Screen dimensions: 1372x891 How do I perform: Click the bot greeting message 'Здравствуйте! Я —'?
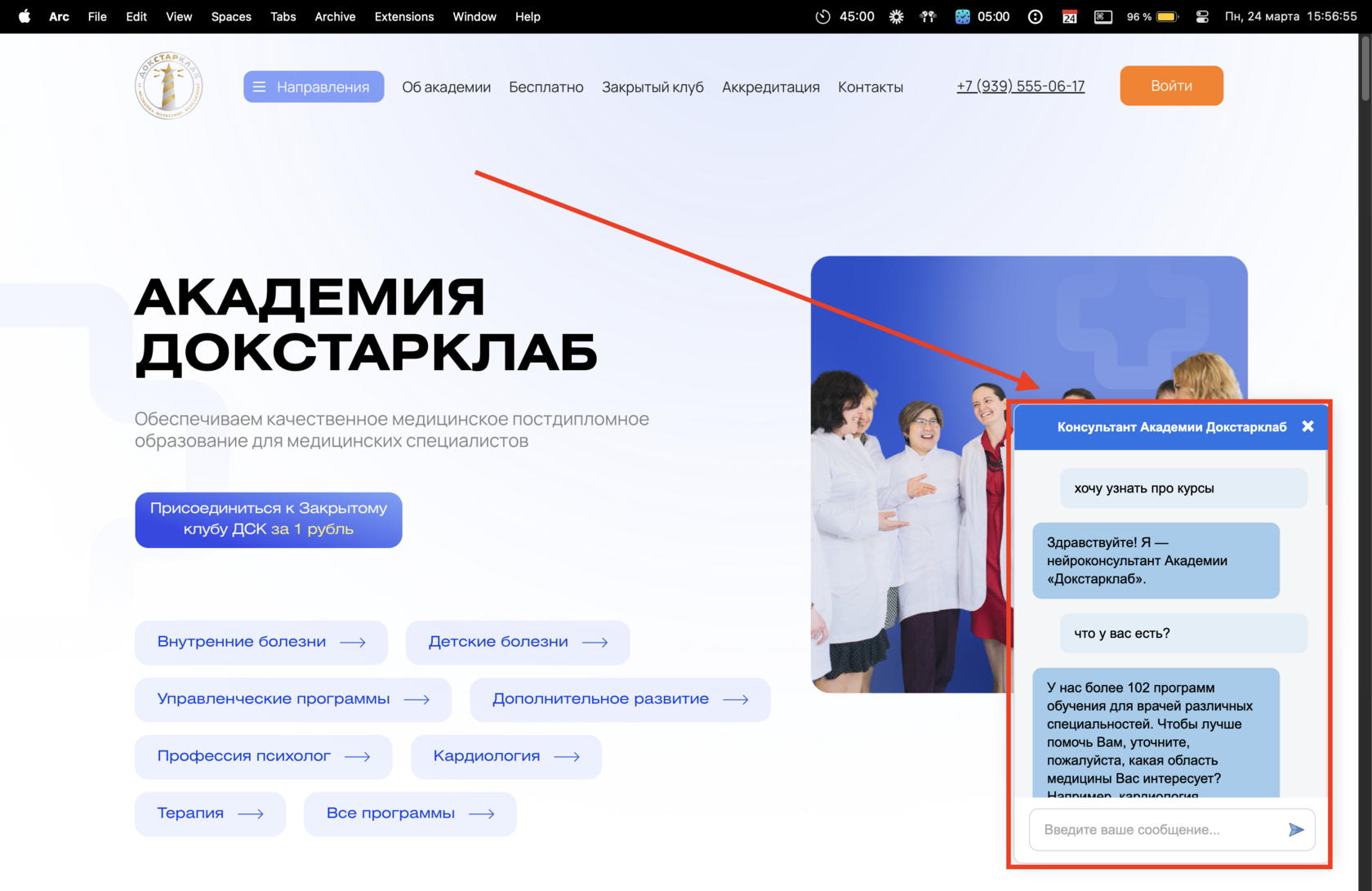(1156, 560)
